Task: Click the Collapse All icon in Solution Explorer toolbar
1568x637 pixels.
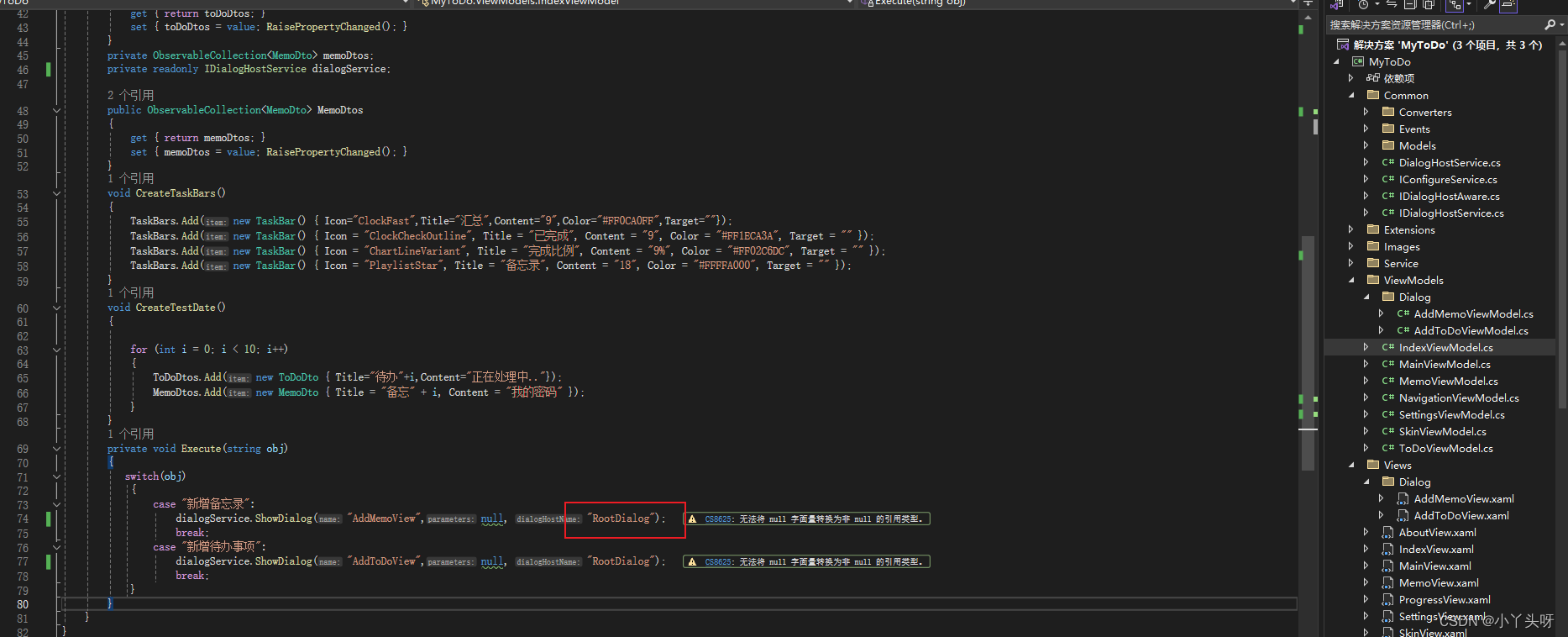Action: pyautogui.click(x=1410, y=4)
